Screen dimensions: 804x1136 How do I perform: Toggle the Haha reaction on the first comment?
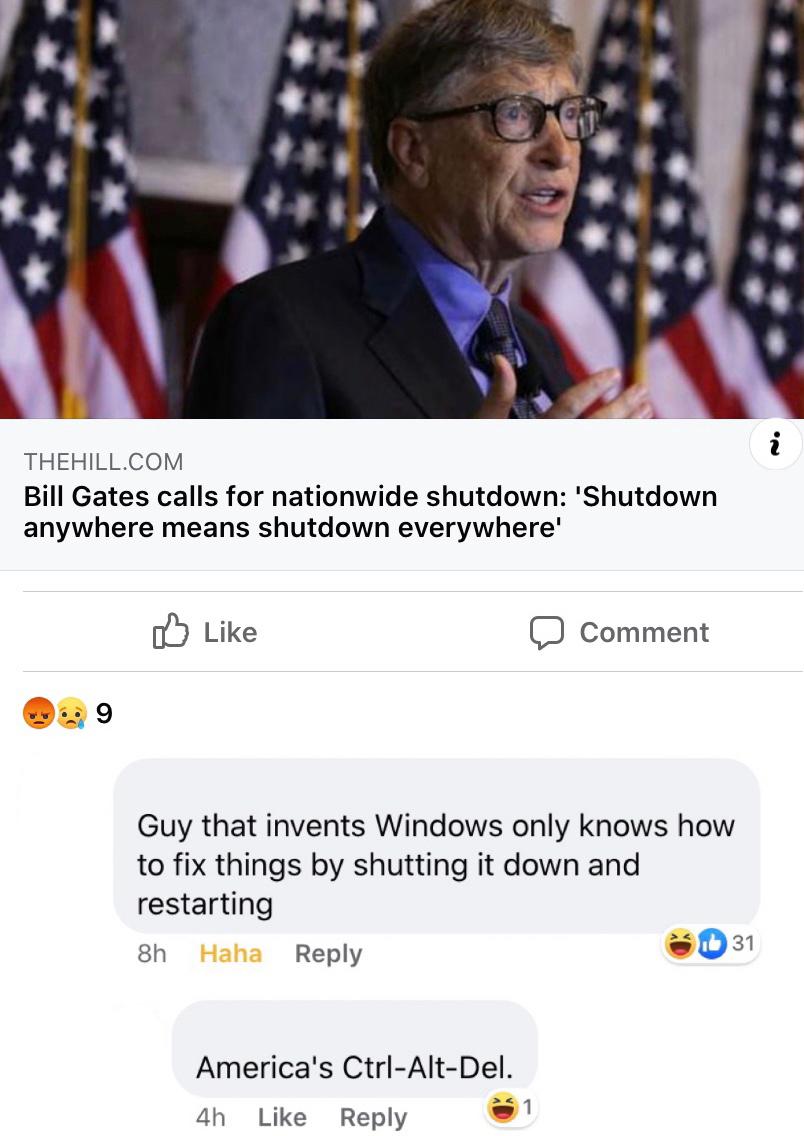(x=230, y=953)
